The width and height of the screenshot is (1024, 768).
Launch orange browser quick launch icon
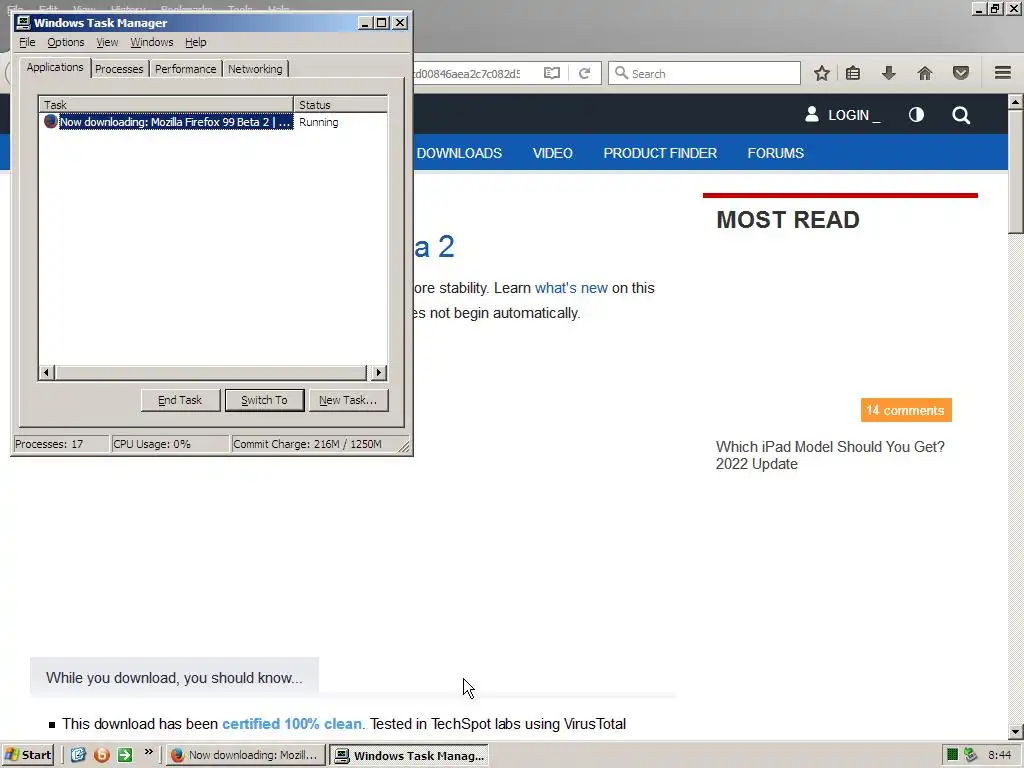(102, 755)
